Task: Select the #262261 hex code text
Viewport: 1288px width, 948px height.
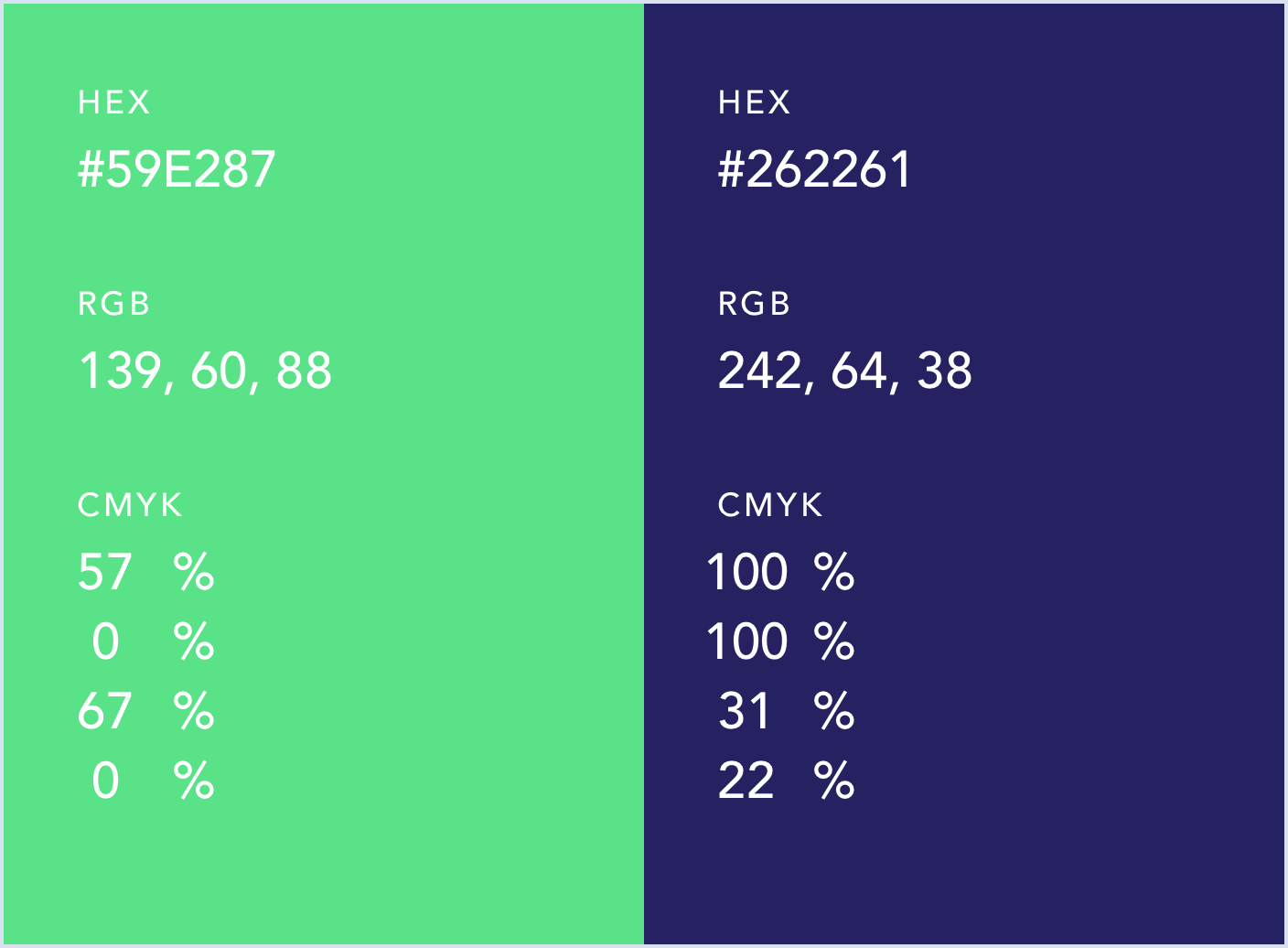Action: point(814,169)
